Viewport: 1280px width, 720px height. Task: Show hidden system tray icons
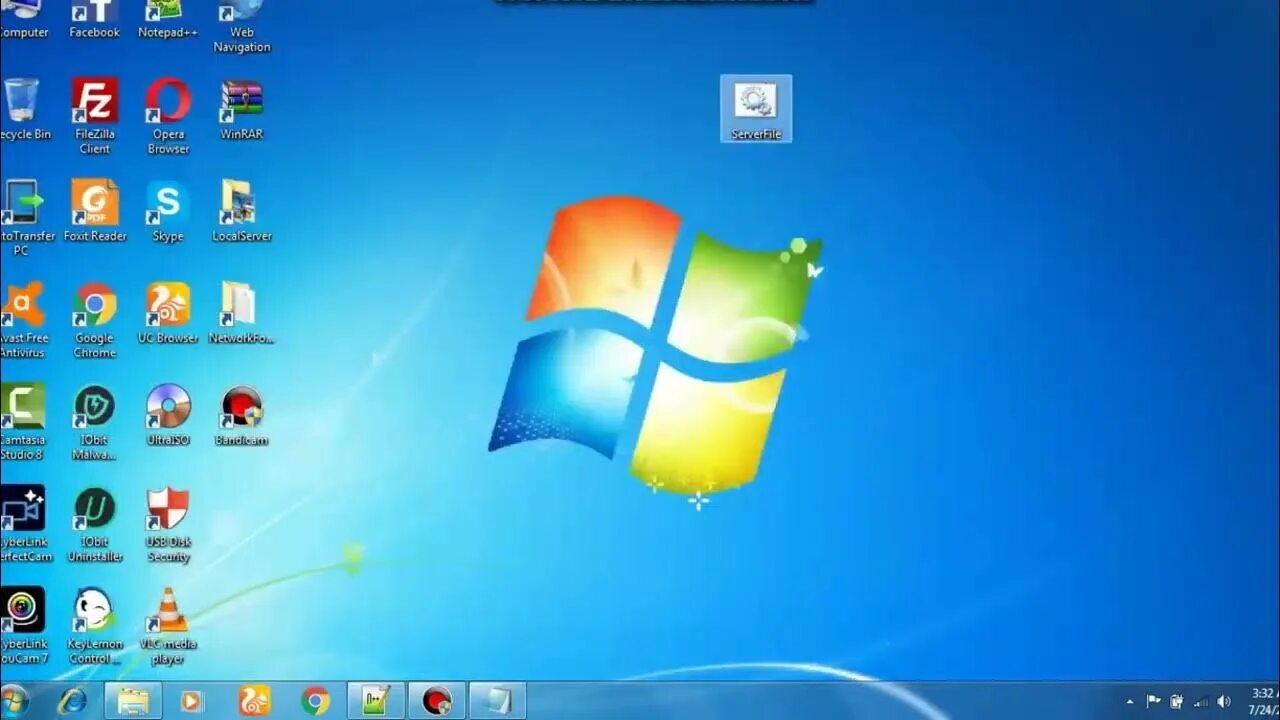coord(1130,702)
